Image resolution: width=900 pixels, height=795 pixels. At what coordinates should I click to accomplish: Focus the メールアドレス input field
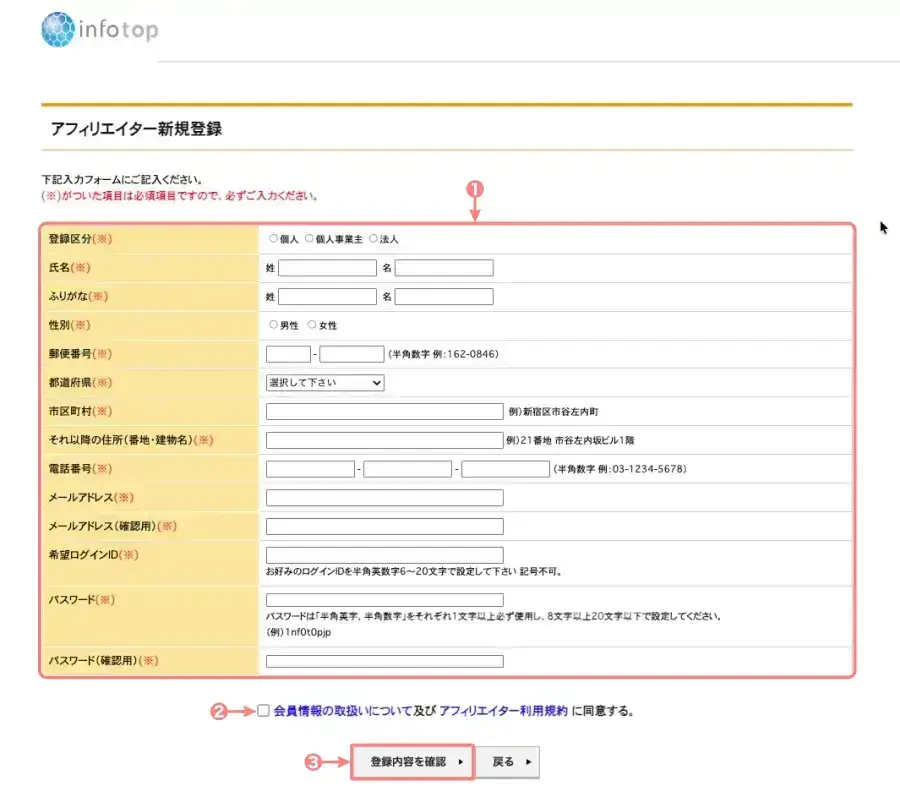pos(383,497)
